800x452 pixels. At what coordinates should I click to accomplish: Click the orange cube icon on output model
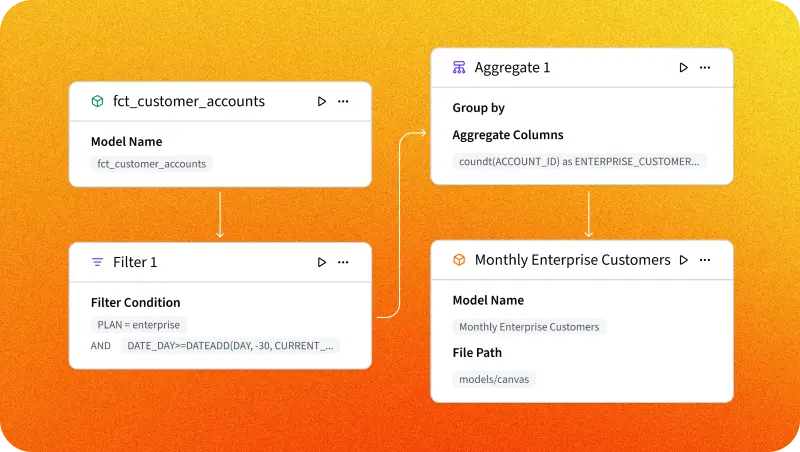[x=459, y=260]
